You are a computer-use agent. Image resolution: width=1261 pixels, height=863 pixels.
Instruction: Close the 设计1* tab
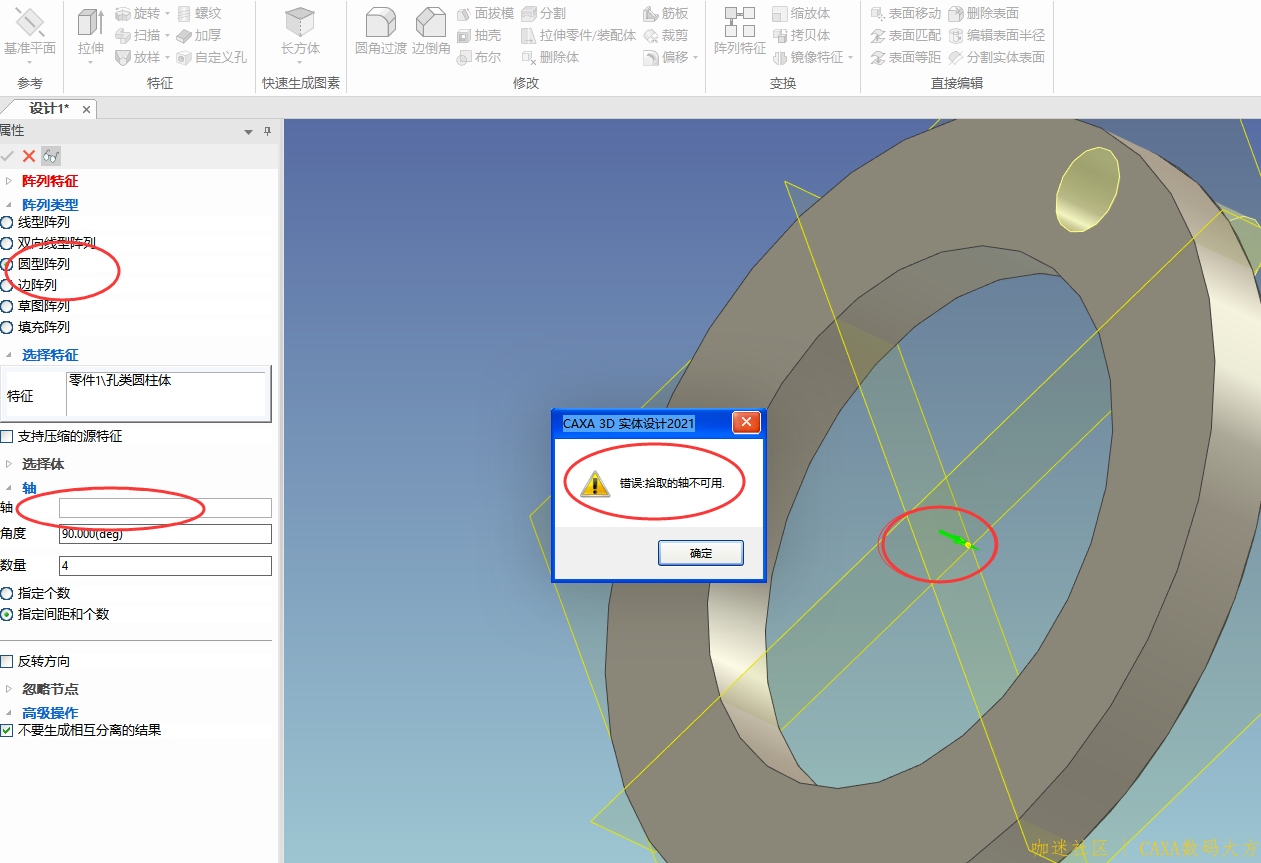point(87,109)
